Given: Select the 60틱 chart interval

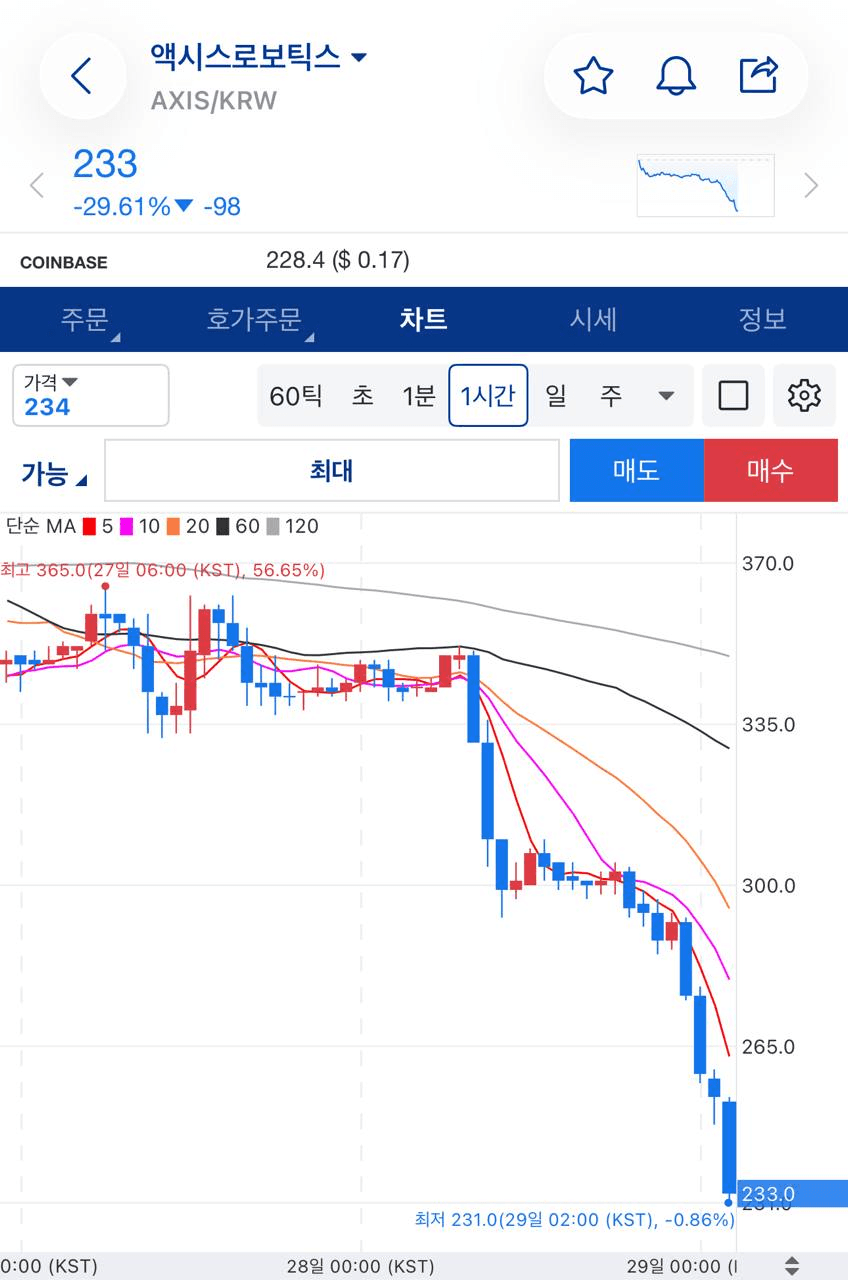Looking at the screenshot, I should tap(296, 396).
